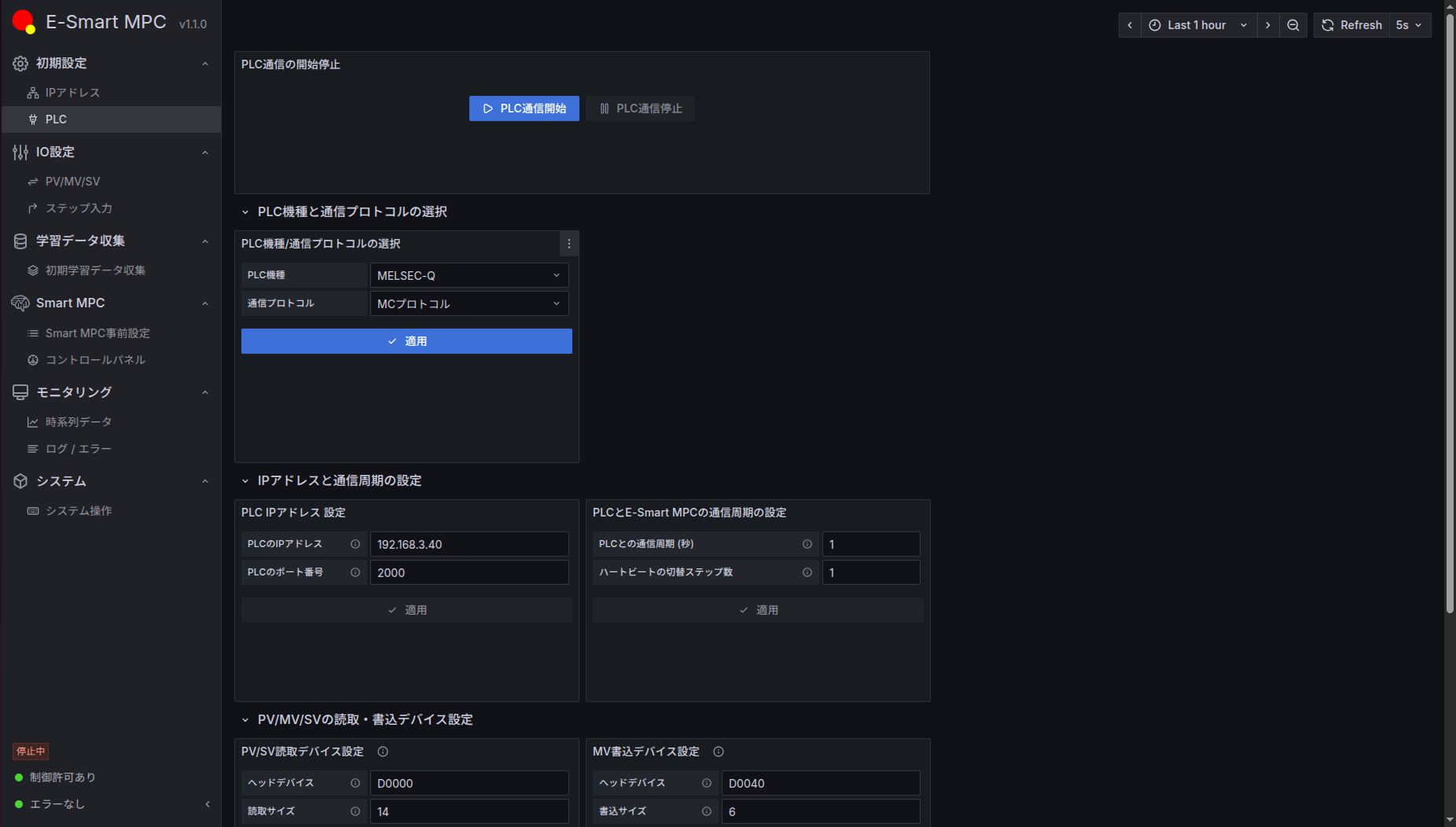Image resolution: width=1456 pixels, height=827 pixels.
Task: Click the Refresh button
Action: click(1352, 25)
